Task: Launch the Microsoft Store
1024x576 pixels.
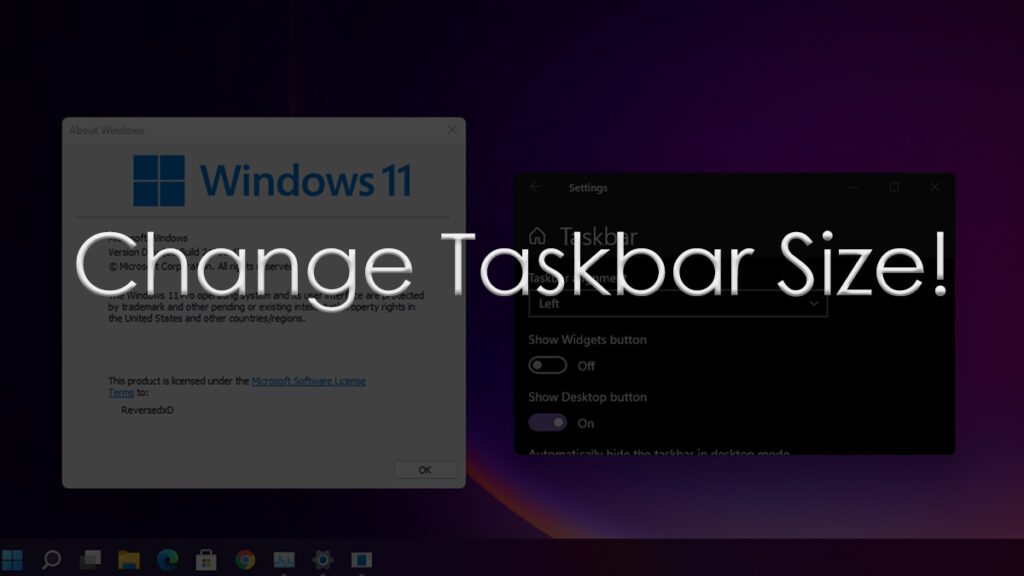Action: click(x=207, y=560)
